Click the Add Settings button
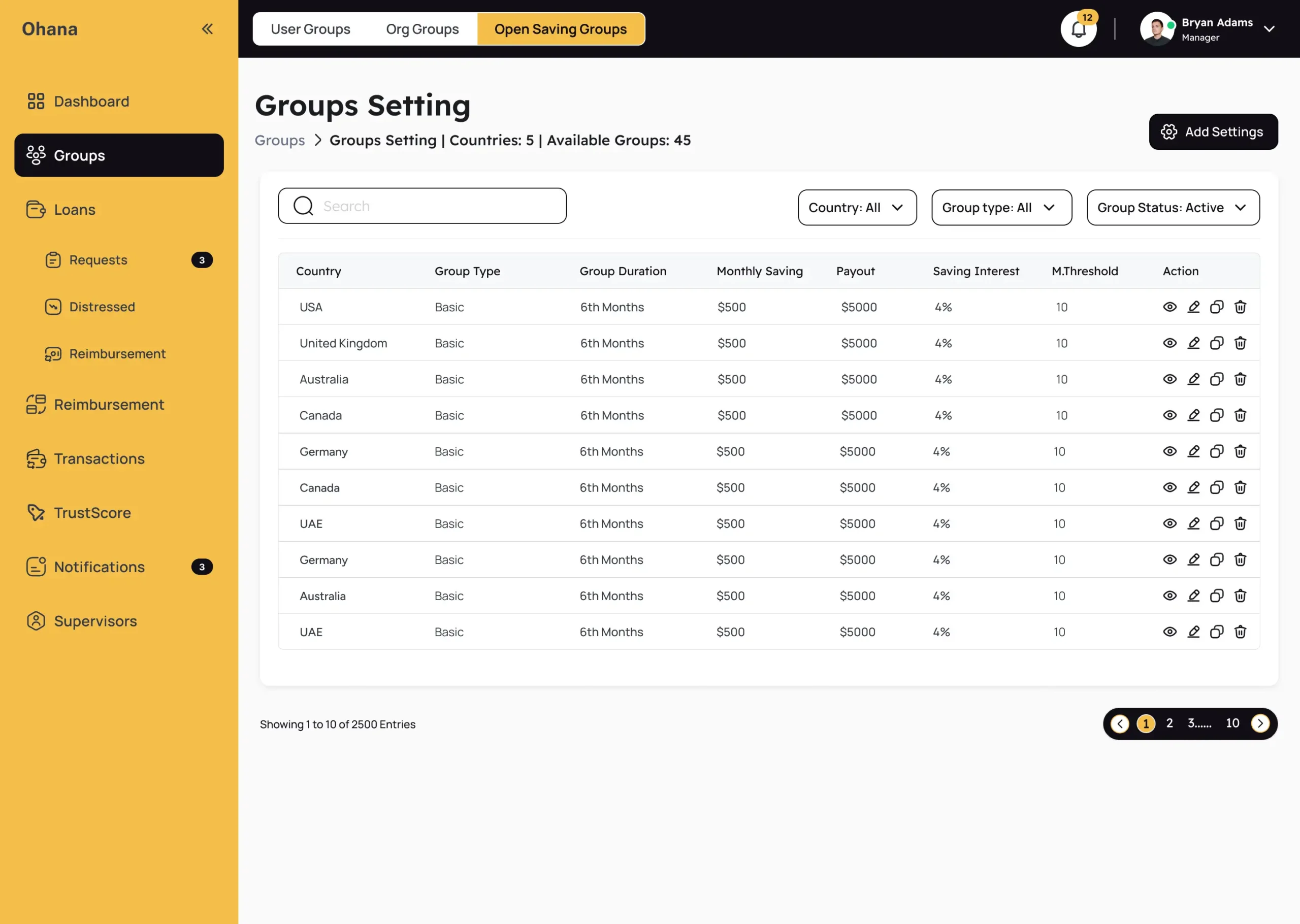 pyautogui.click(x=1213, y=131)
